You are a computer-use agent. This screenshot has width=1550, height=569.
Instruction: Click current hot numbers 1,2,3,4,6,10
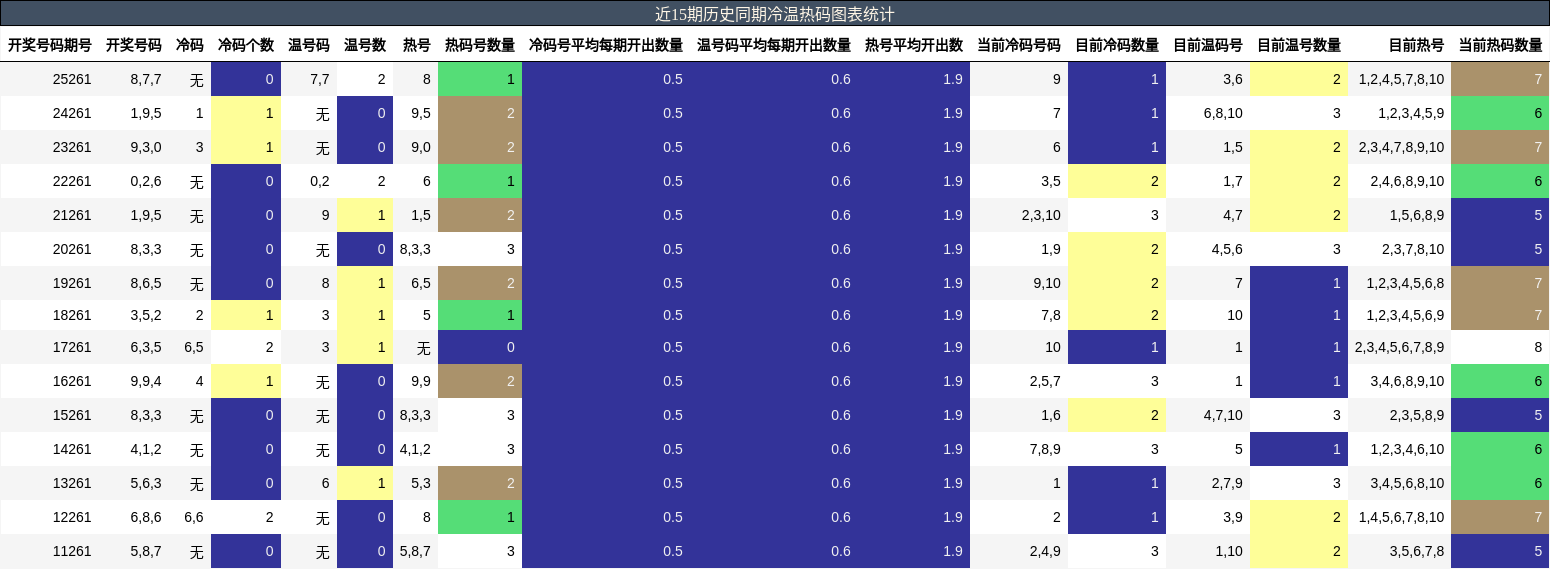1405,449
